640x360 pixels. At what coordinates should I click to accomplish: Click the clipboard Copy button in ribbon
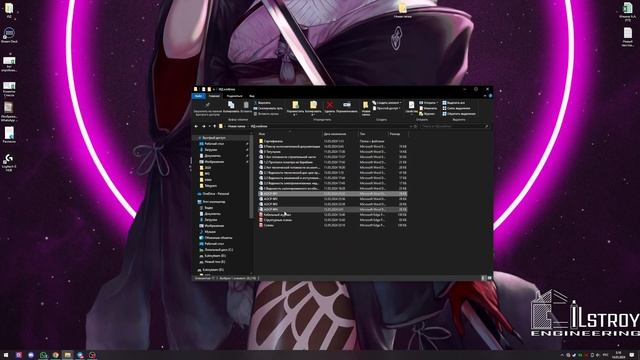[231, 107]
